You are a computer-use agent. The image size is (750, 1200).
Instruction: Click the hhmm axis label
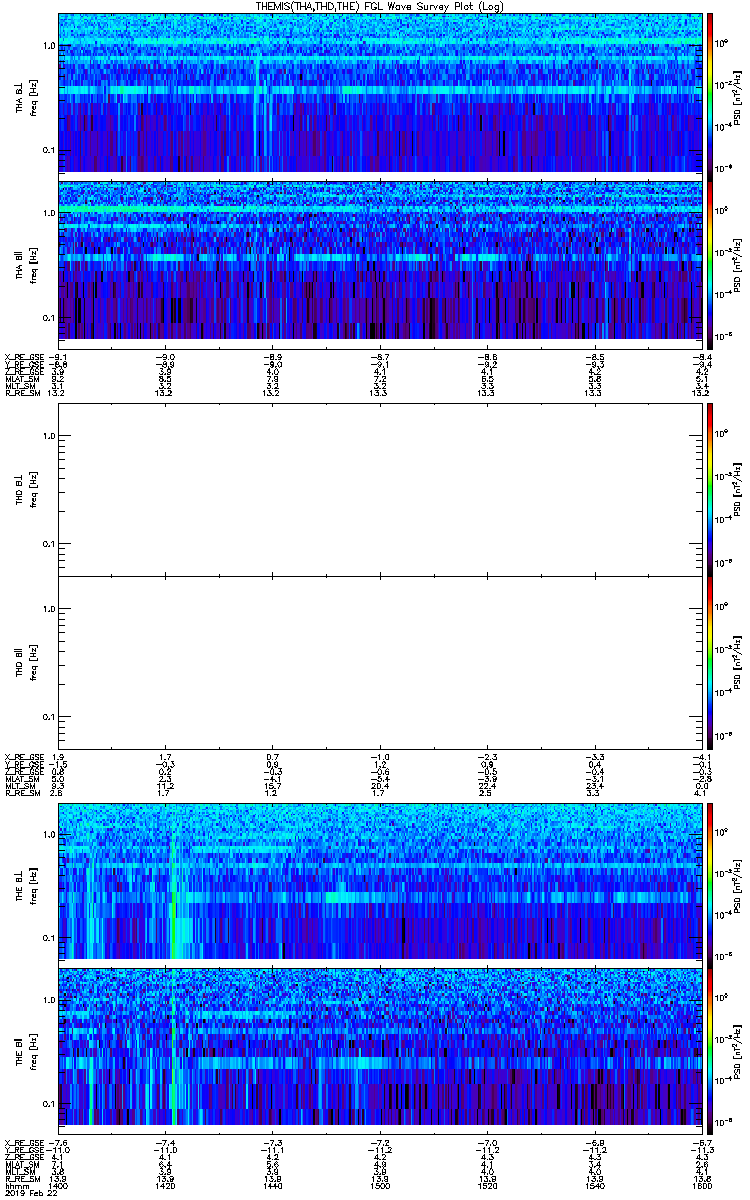(x=15, y=1186)
